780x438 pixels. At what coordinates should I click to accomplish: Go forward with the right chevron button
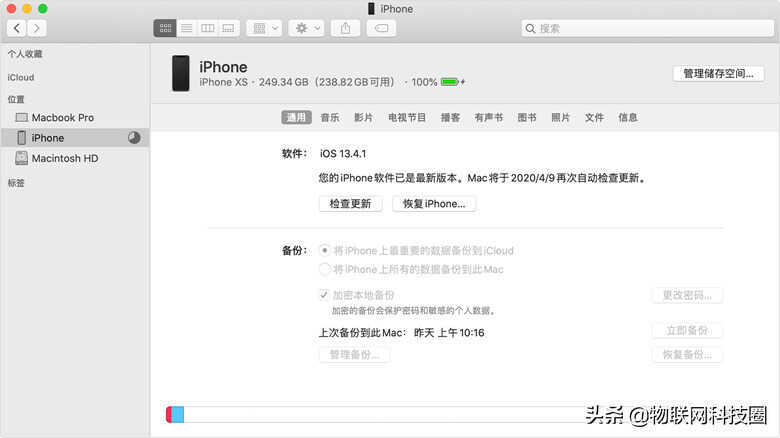coord(37,28)
